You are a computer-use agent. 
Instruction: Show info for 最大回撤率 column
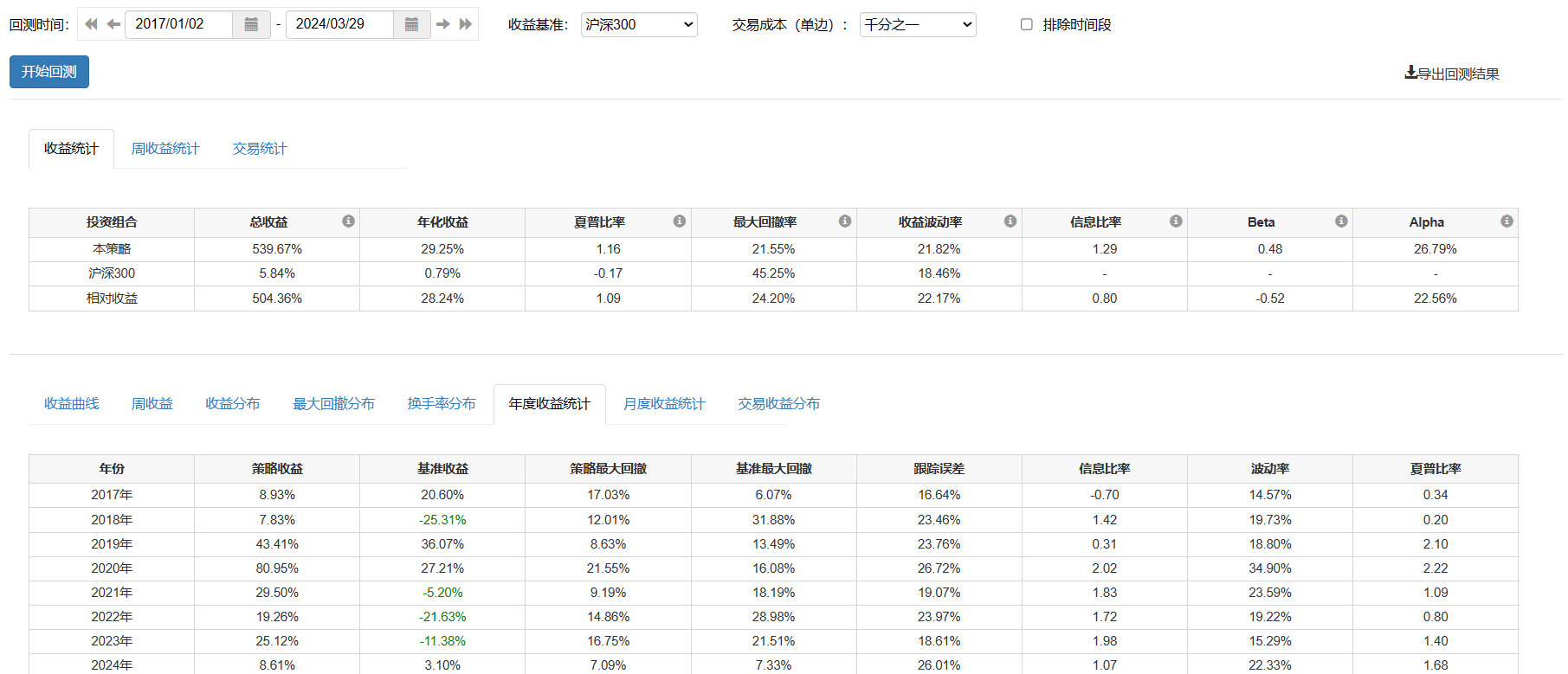[845, 221]
